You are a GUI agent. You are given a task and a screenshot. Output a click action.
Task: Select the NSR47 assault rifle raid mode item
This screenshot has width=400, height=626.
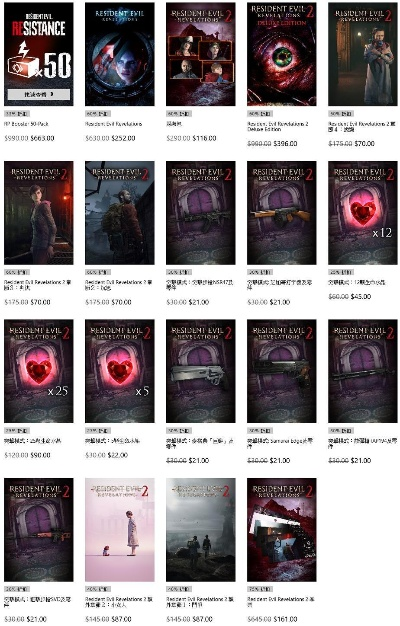[x=201, y=213]
